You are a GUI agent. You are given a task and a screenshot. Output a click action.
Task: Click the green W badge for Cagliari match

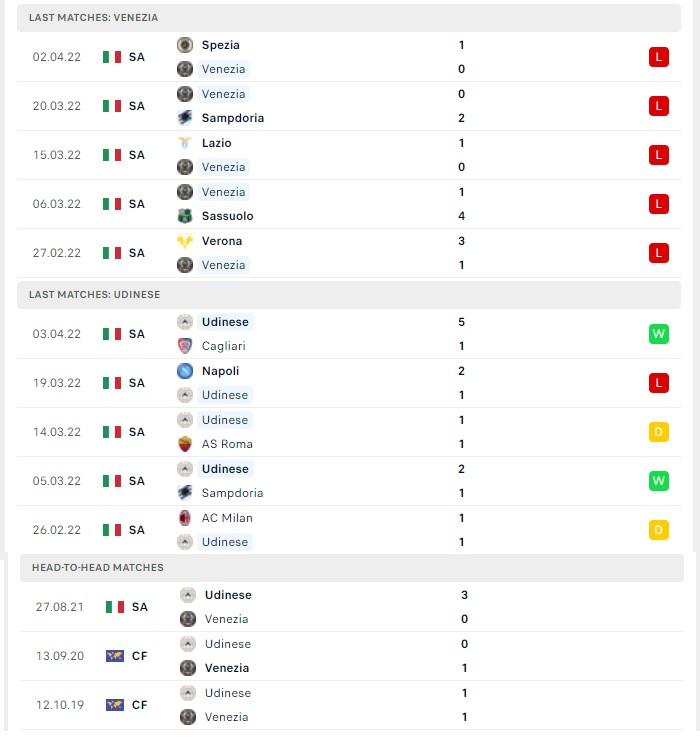pyautogui.click(x=659, y=334)
